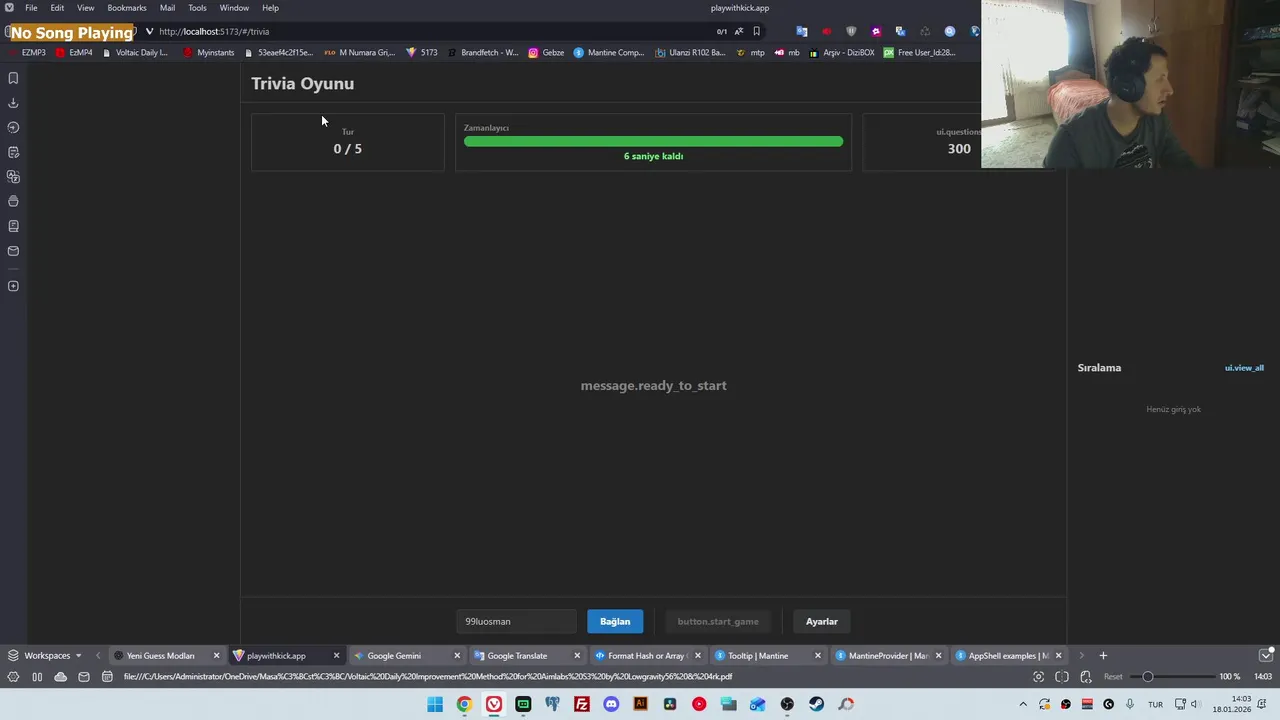This screenshot has height=720, width=1280.
Task: Close the Yeni Guess Modları tab
Action: coord(216,656)
